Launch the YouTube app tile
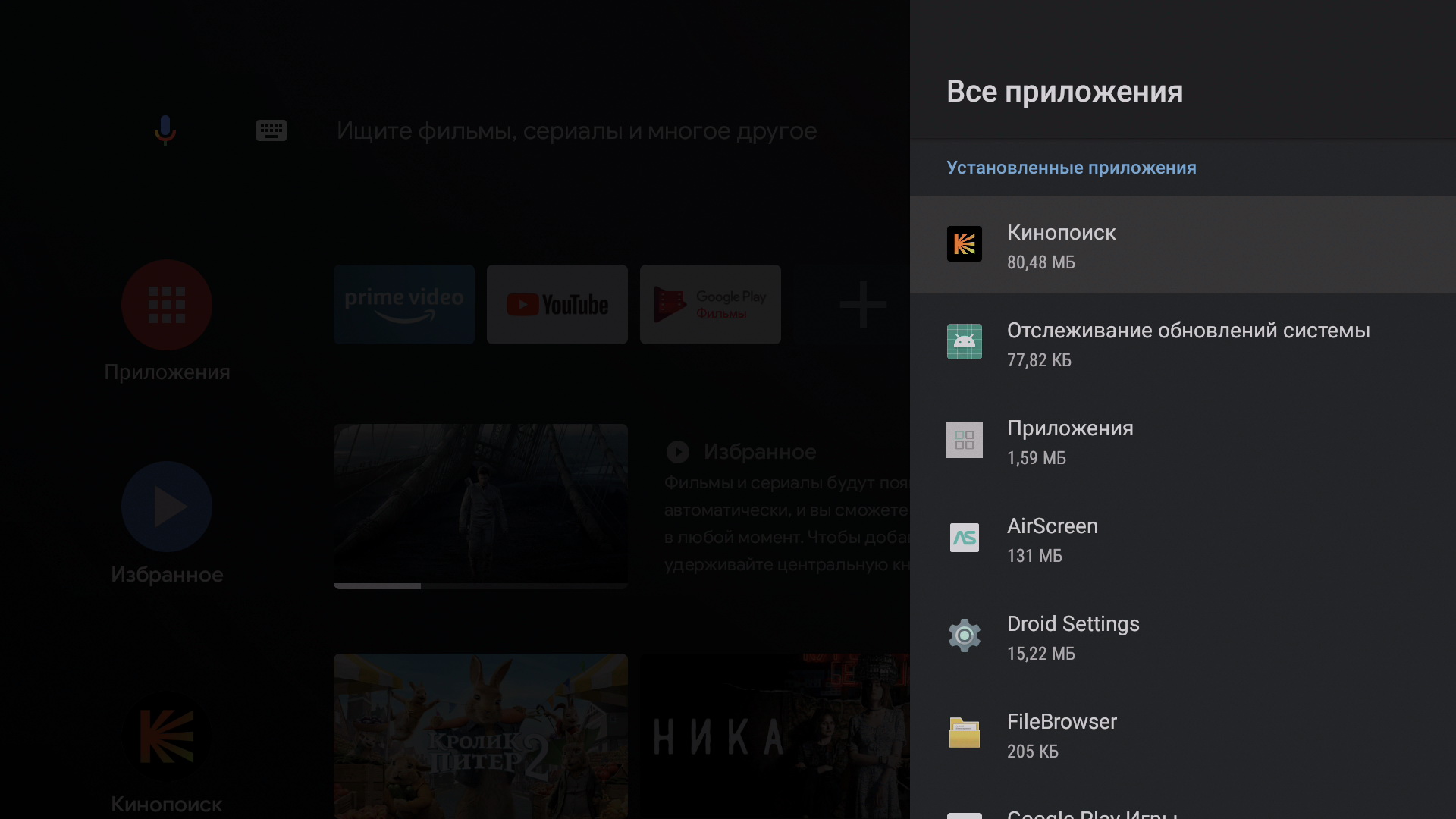 pyautogui.click(x=557, y=304)
